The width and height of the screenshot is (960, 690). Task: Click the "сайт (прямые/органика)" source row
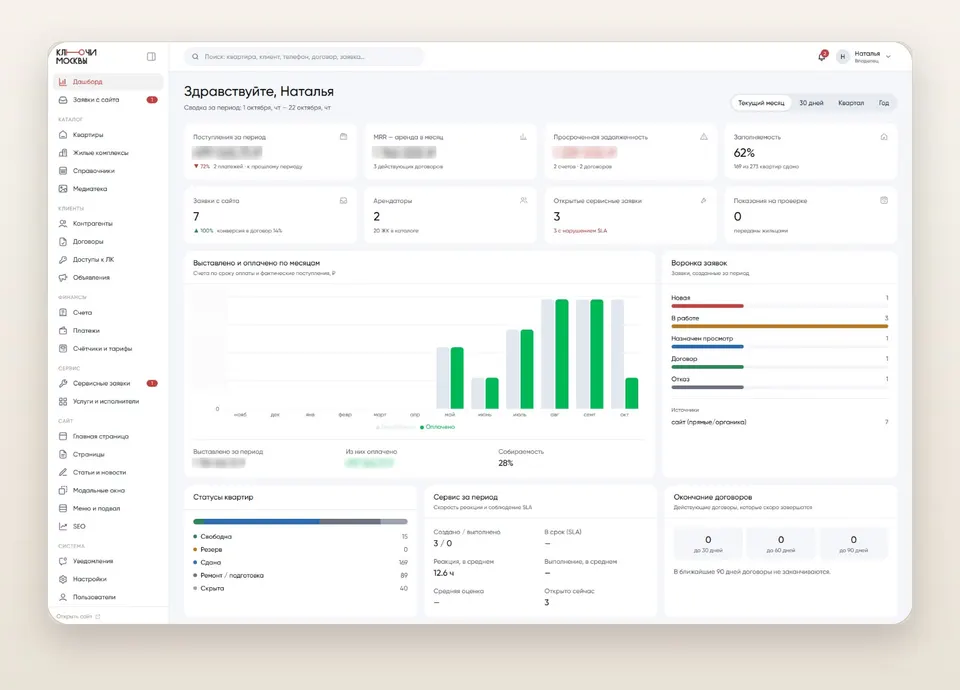coord(779,422)
